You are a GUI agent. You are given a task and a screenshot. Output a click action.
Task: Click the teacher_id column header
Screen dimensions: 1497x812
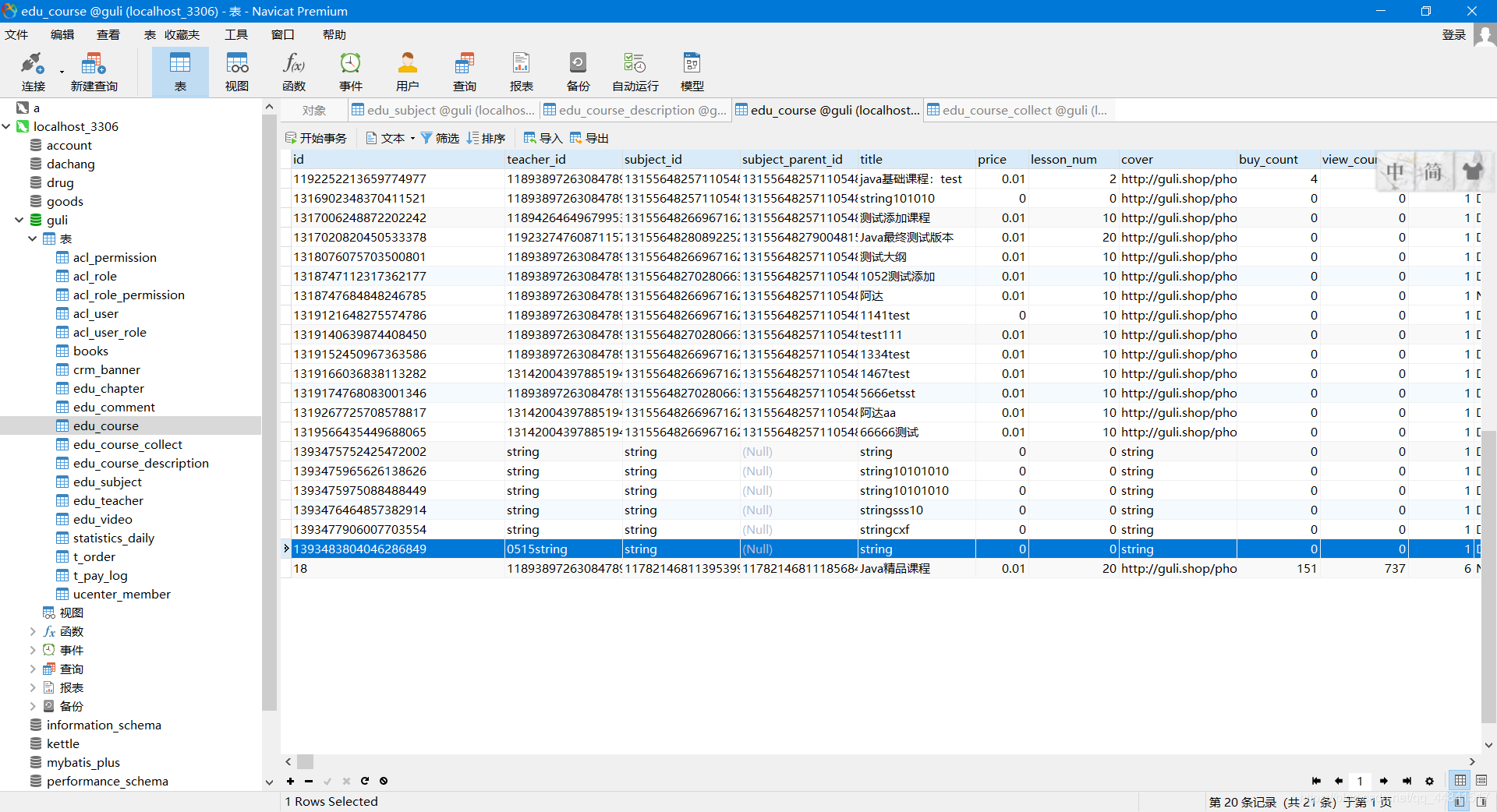coord(563,159)
